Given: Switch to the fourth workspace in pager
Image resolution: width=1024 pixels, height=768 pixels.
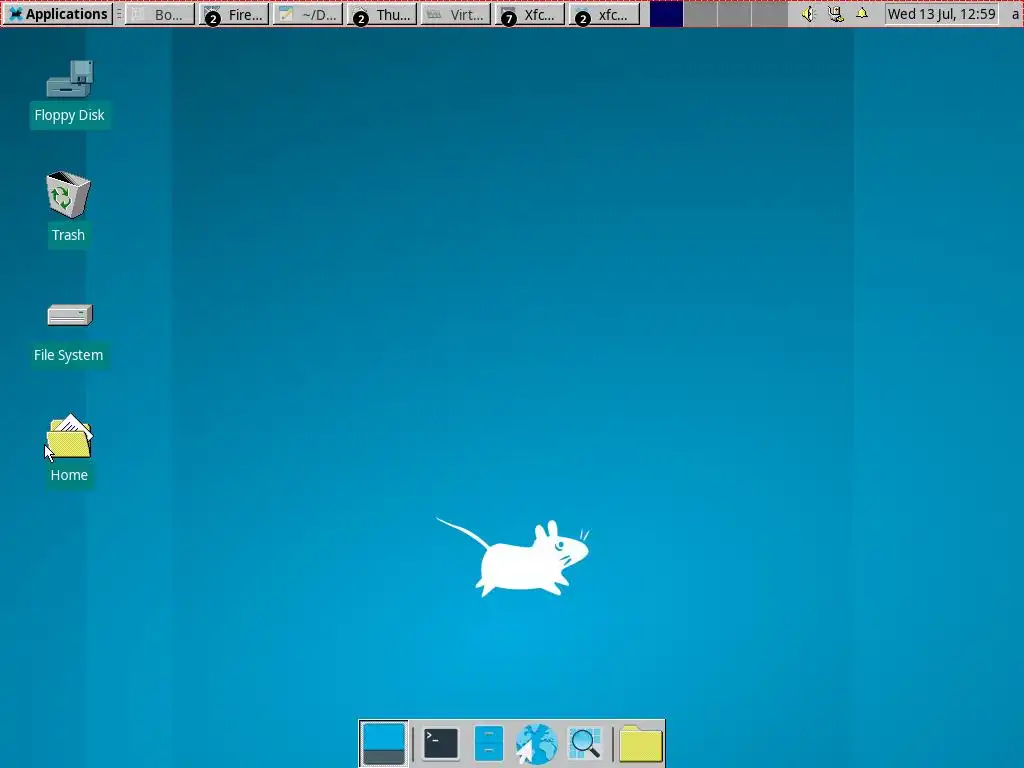Looking at the screenshot, I should click(769, 14).
